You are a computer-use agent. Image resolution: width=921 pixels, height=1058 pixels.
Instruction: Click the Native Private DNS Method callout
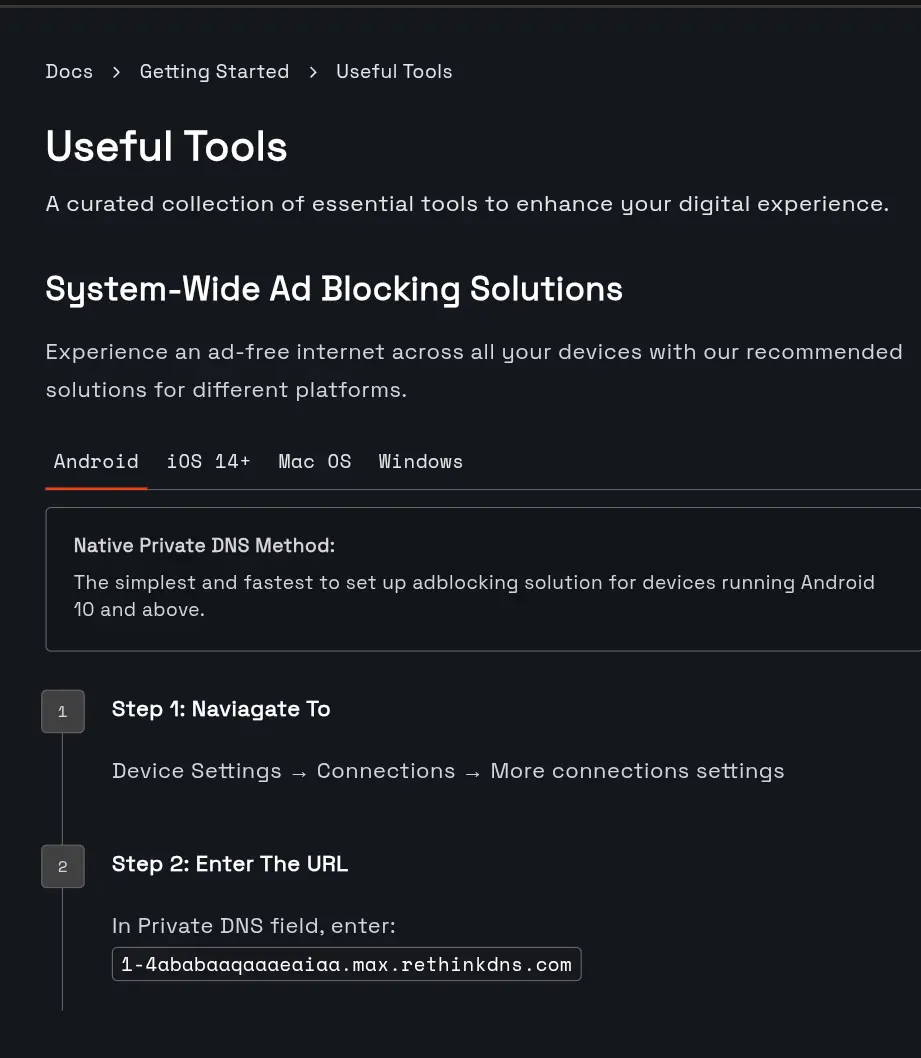[483, 579]
